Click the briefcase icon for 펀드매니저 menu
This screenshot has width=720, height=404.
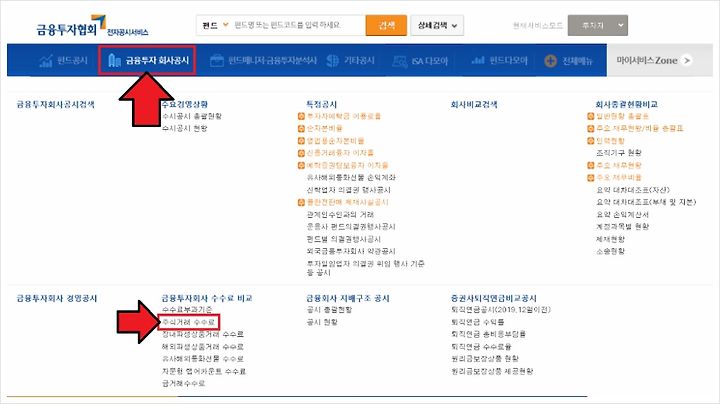point(217,60)
